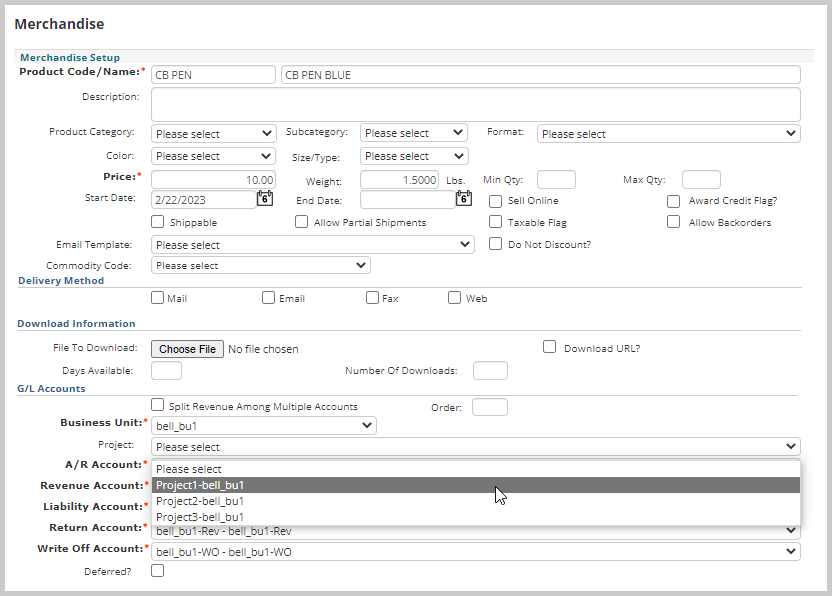Collapse the Project dropdown
Viewport: 832px width, 596px height.
tap(475, 447)
